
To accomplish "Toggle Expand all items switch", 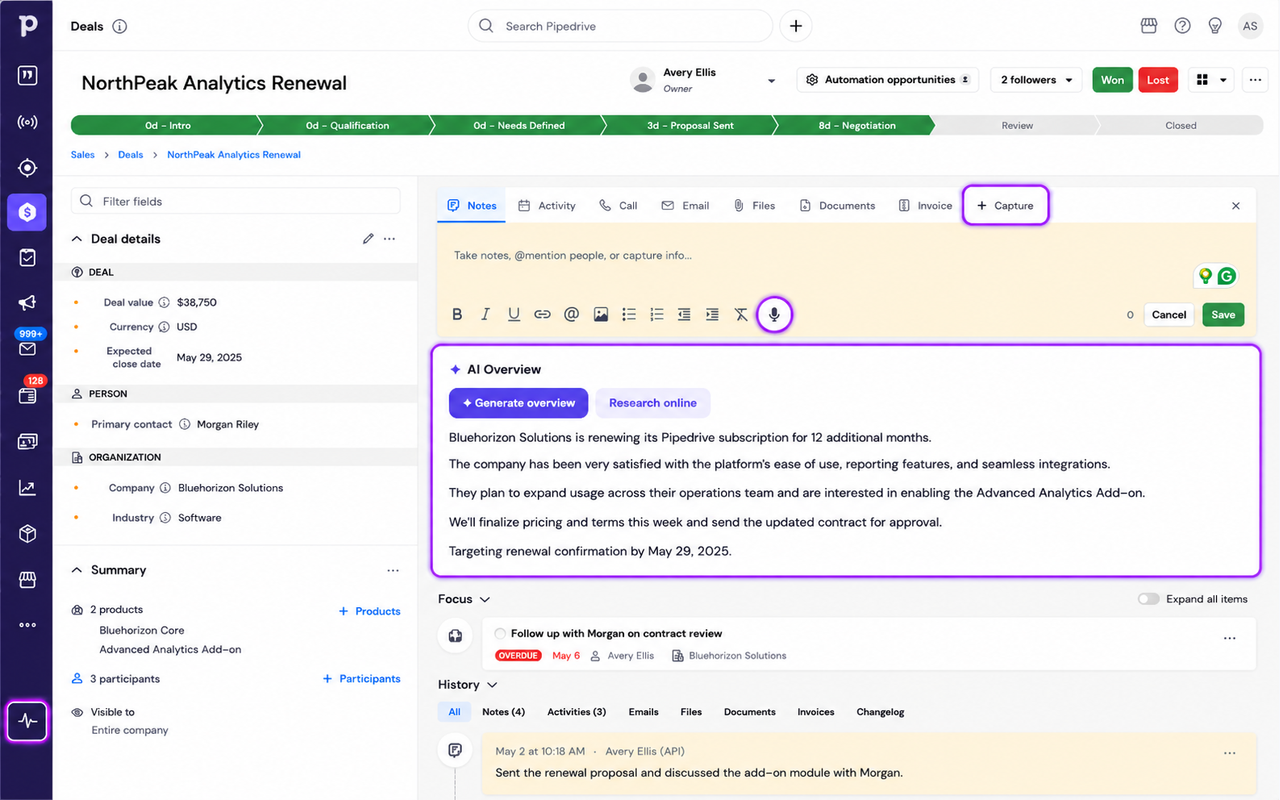I will pos(1148,599).
